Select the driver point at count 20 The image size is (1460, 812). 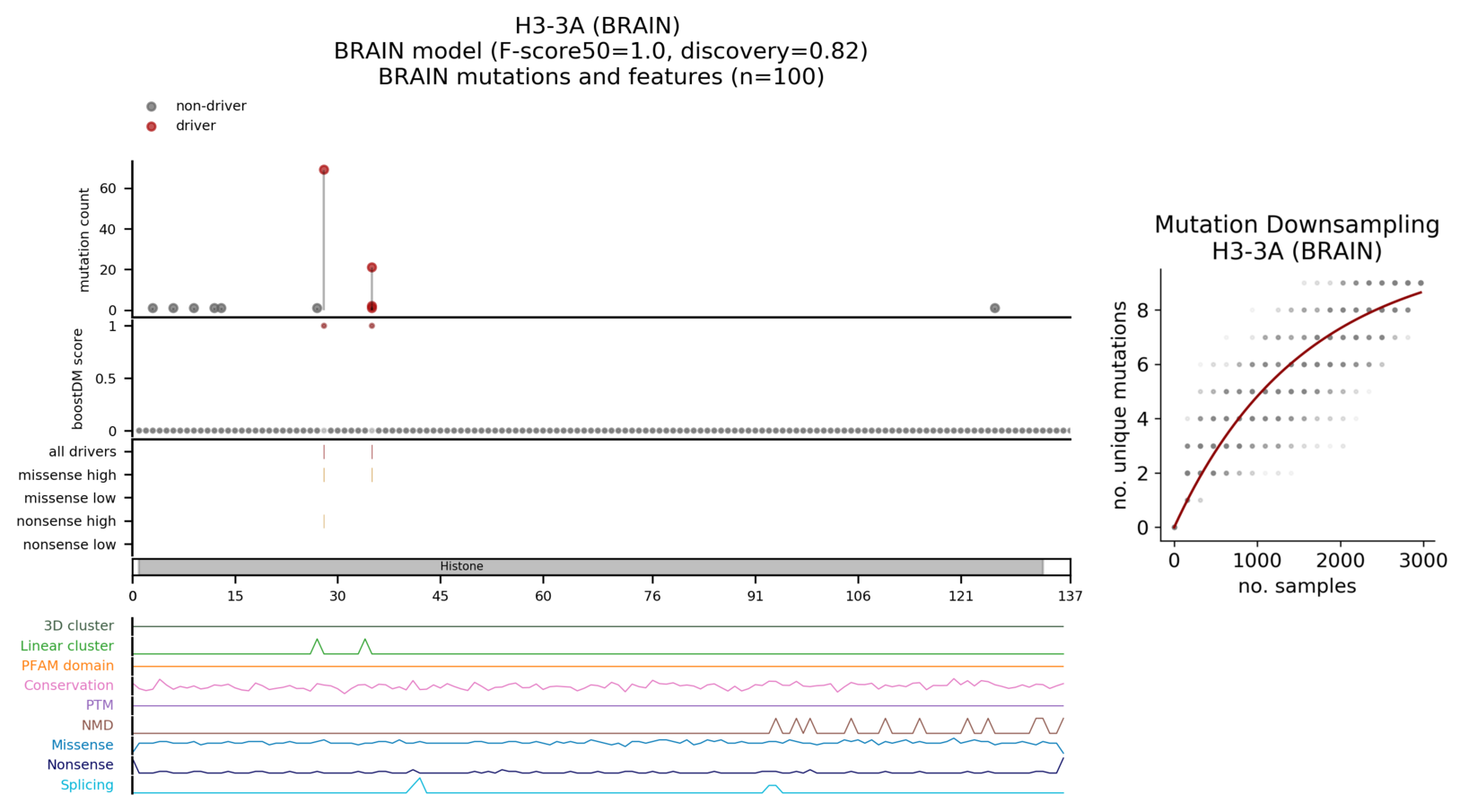point(372,267)
